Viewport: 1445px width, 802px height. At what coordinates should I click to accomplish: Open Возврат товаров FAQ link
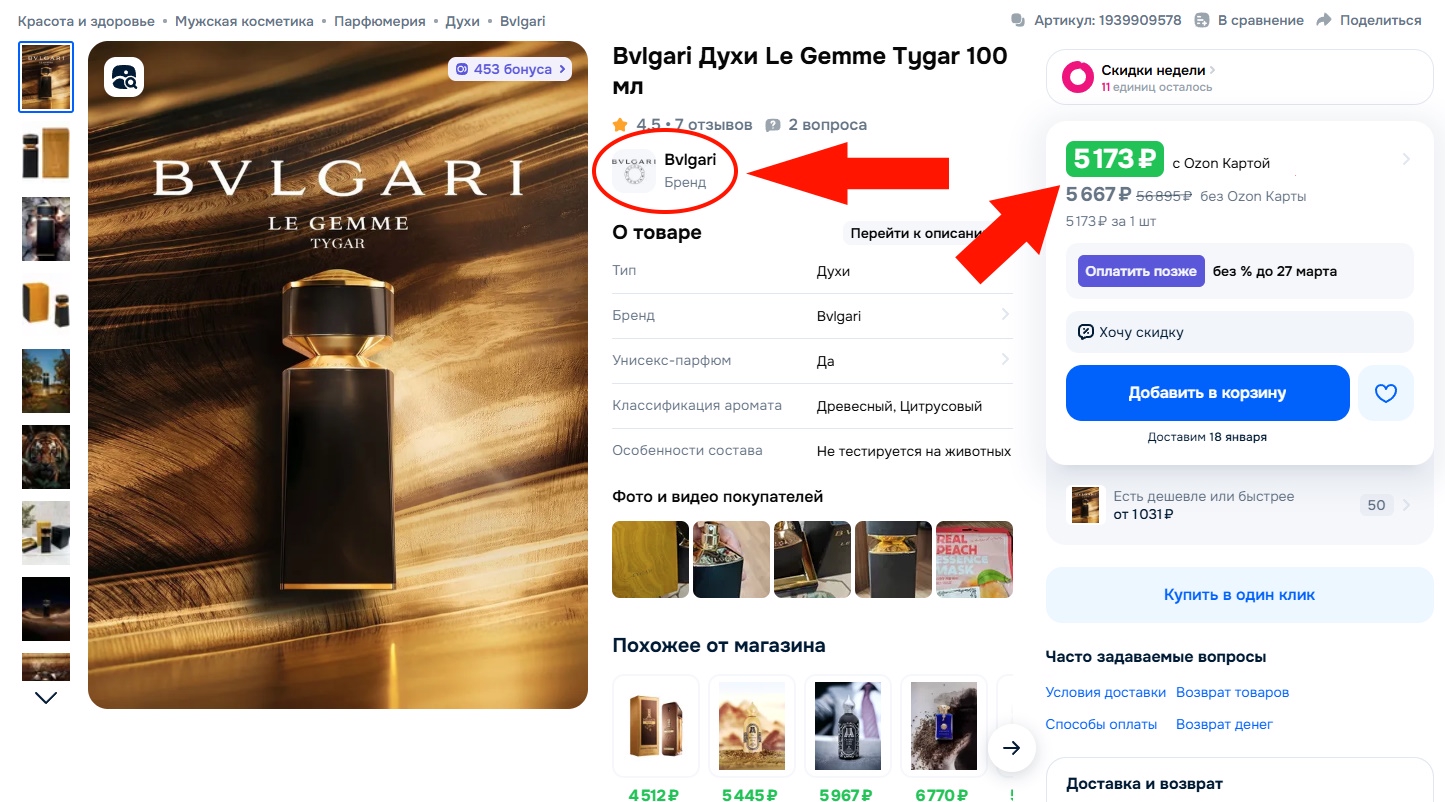[x=1233, y=692]
